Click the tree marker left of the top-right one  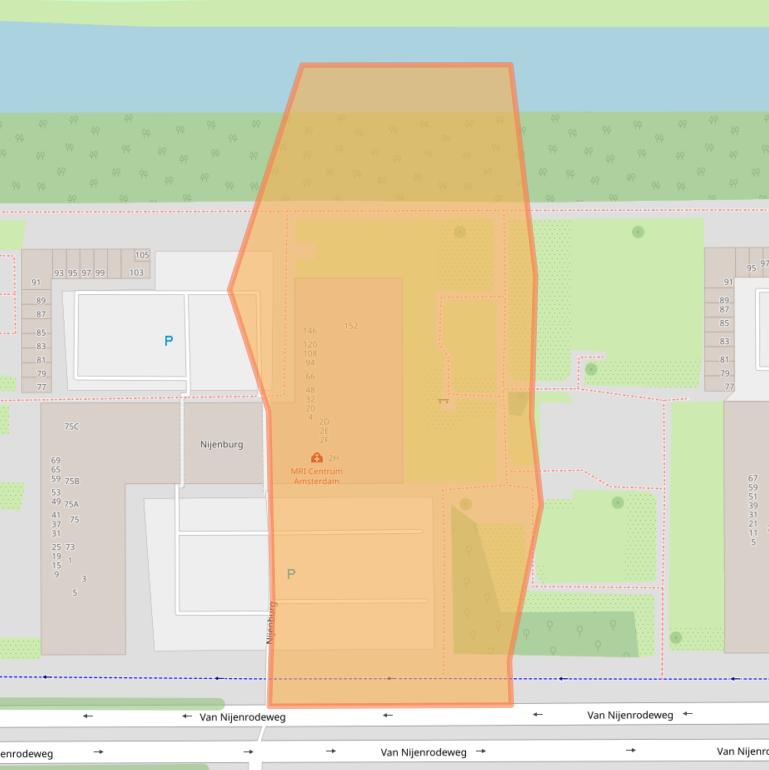(460, 232)
